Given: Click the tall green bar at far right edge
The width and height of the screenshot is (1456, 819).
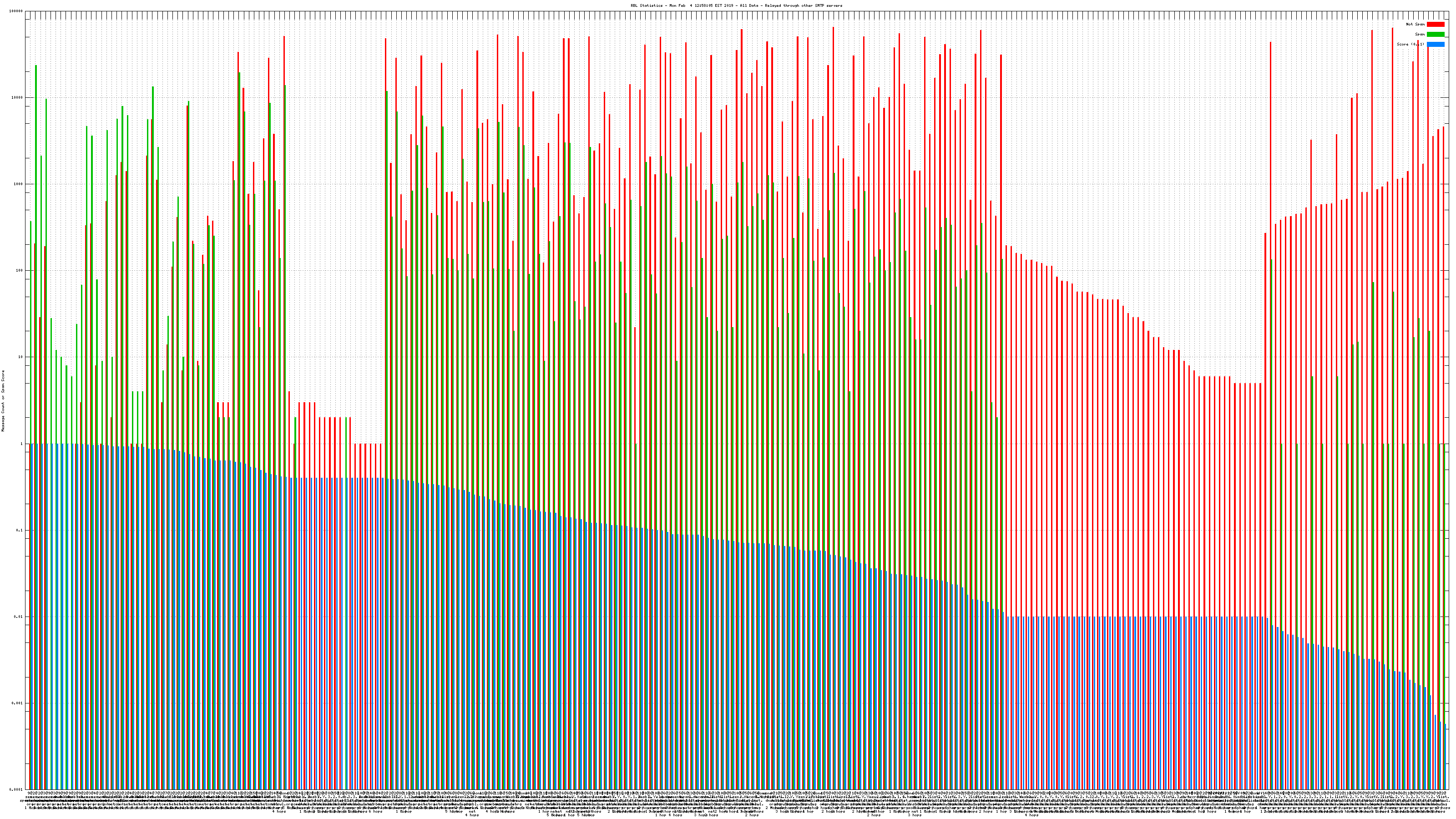Looking at the screenshot, I should coord(1444,565).
